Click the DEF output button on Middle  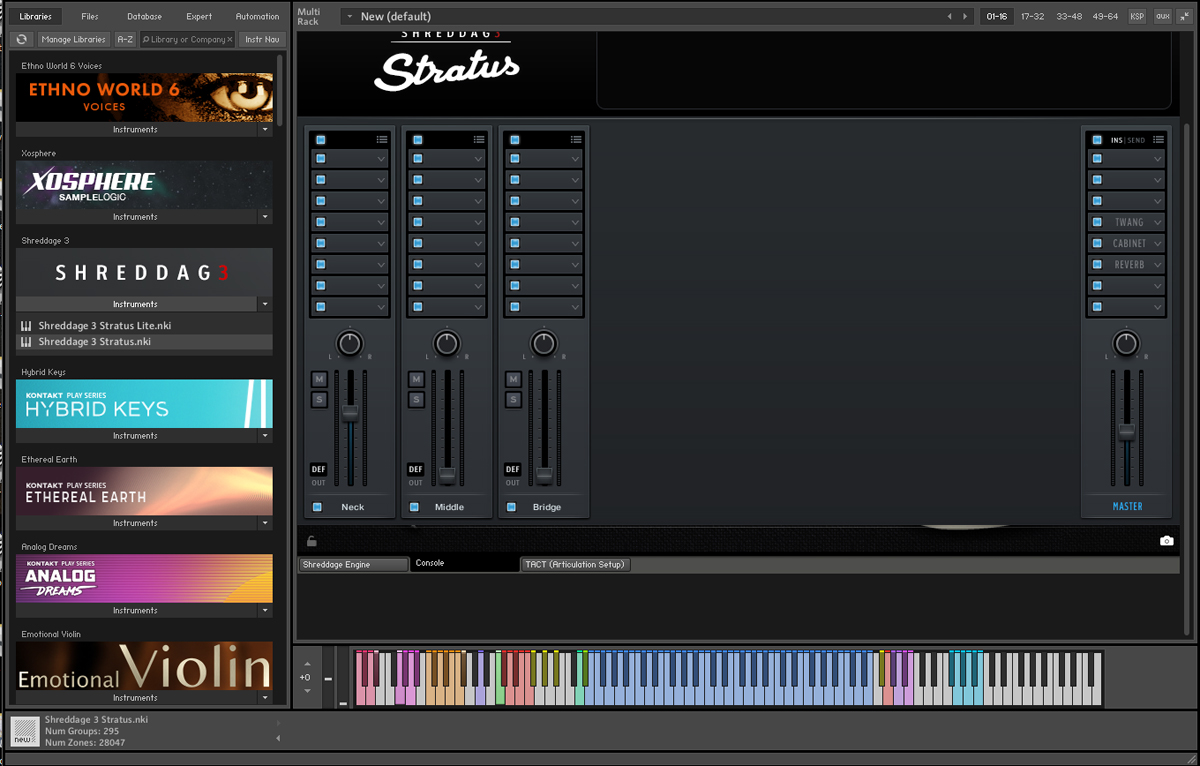click(x=416, y=469)
